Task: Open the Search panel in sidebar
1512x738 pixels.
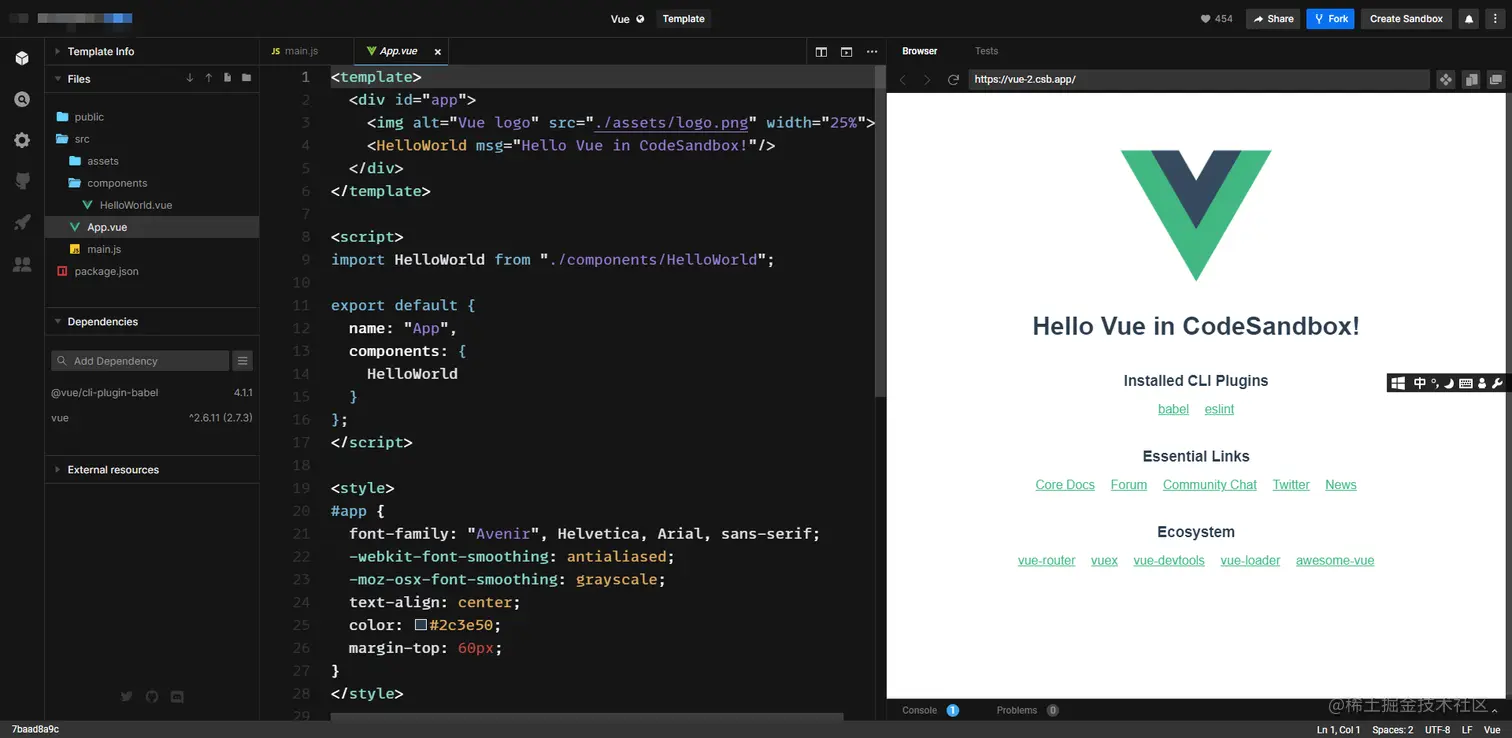Action: (22, 99)
